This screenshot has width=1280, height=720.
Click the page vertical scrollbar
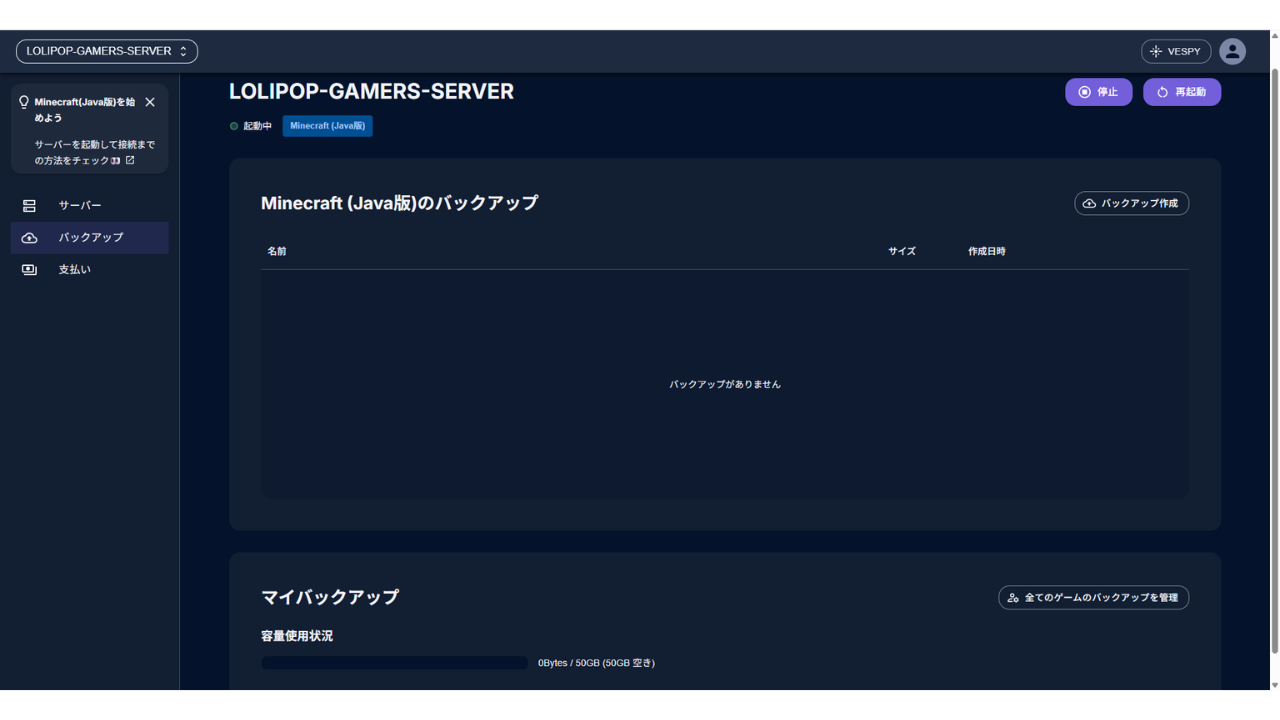pos(1274,360)
